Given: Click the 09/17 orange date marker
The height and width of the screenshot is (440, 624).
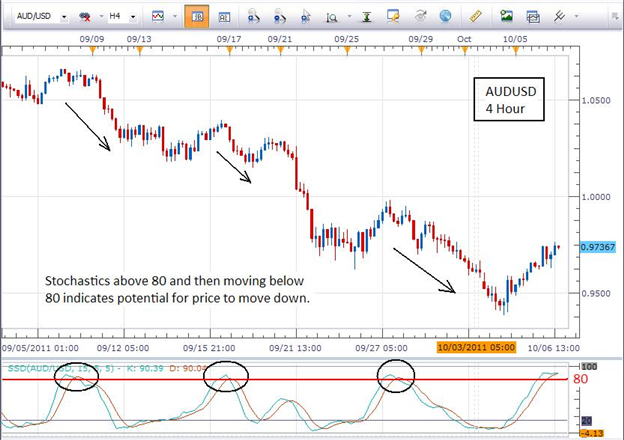Looking at the screenshot, I should click(229, 50).
